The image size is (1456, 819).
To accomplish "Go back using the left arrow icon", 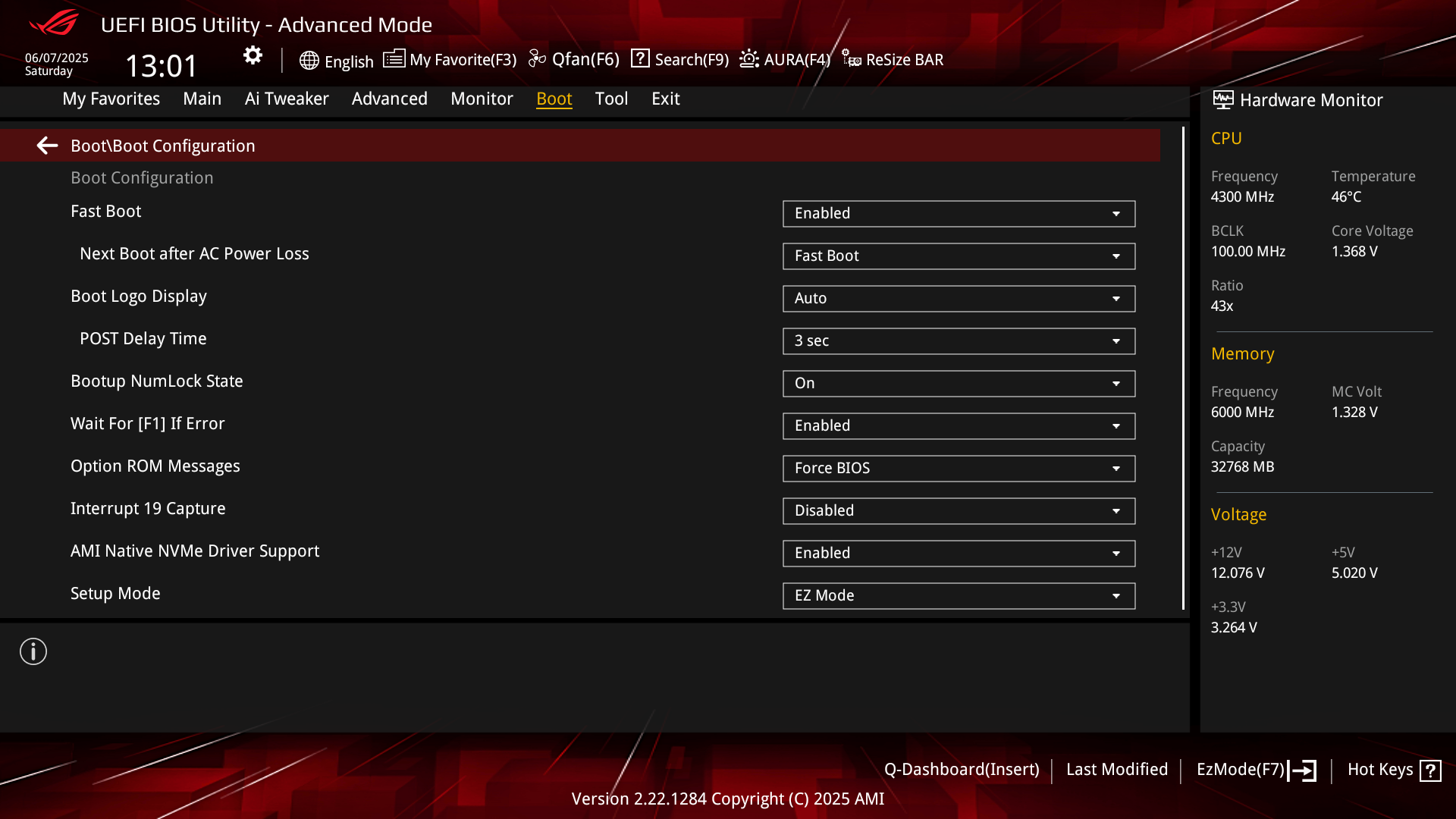I will click(47, 146).
